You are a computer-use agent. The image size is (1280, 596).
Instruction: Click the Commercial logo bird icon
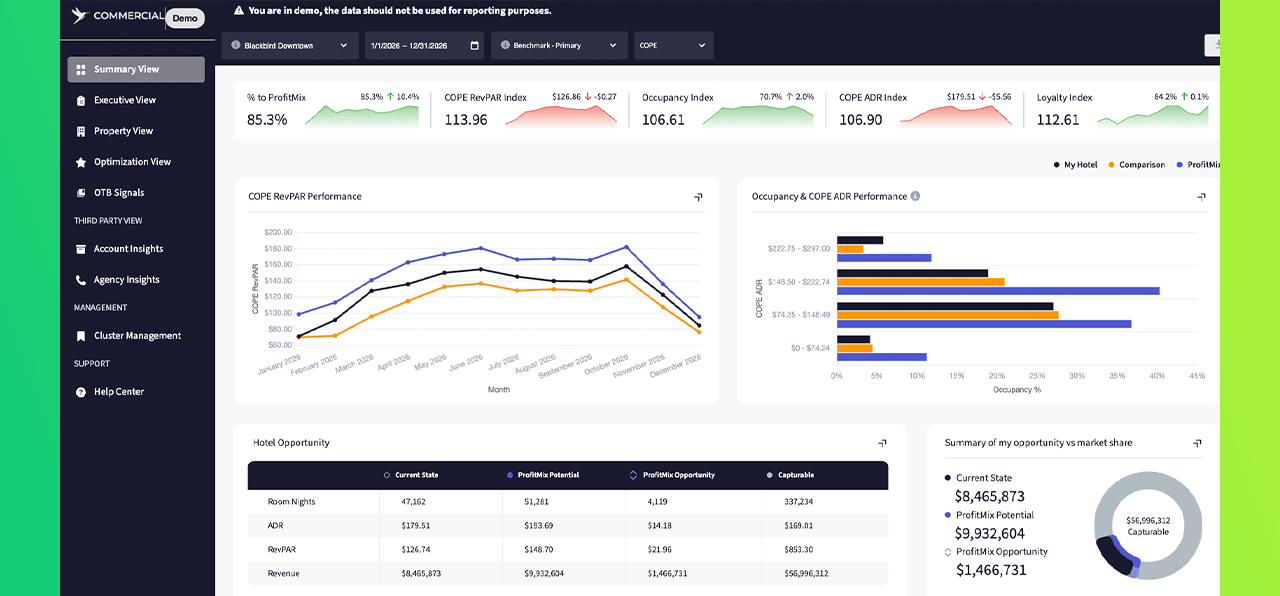point(80,16)
